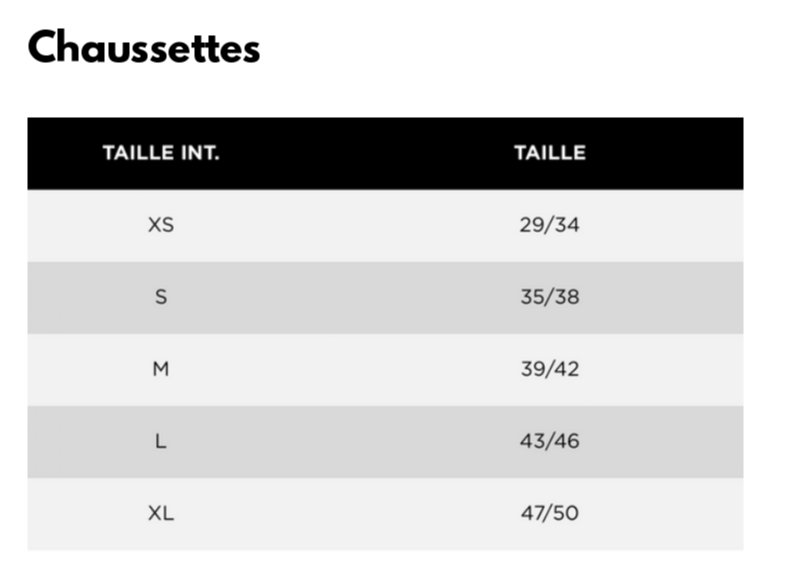The image size is (790, 586).
Task: Click the 47/50 size value
Action: [x=549, y=514]
